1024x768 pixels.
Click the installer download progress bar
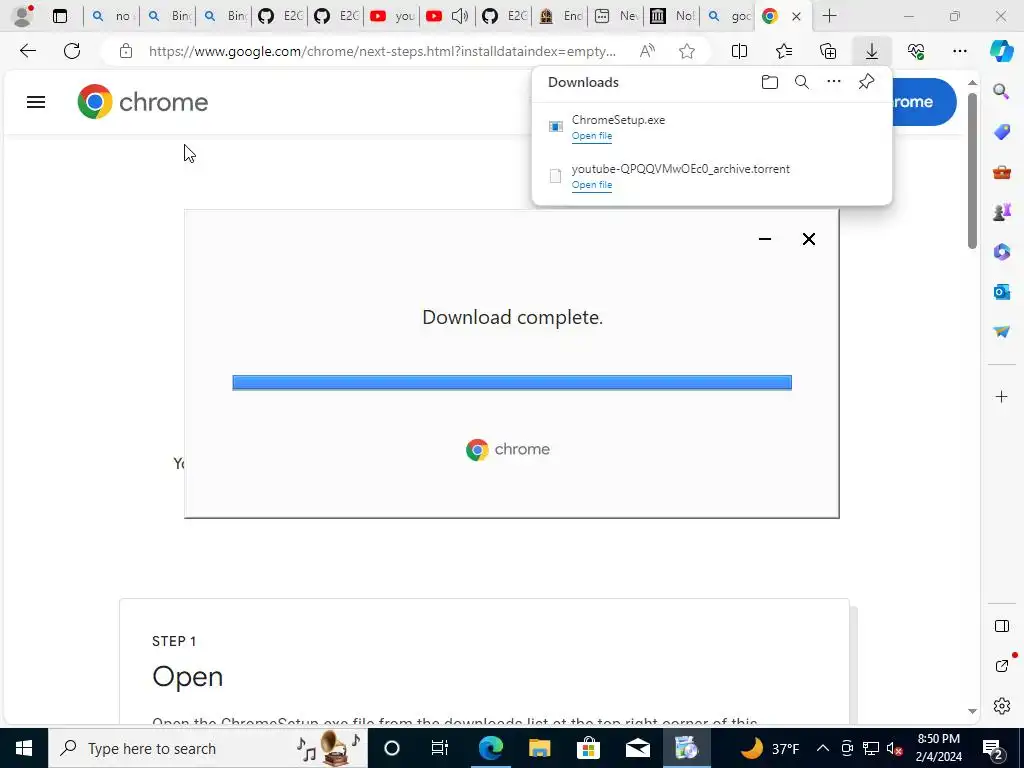click(x=512, y=382)
